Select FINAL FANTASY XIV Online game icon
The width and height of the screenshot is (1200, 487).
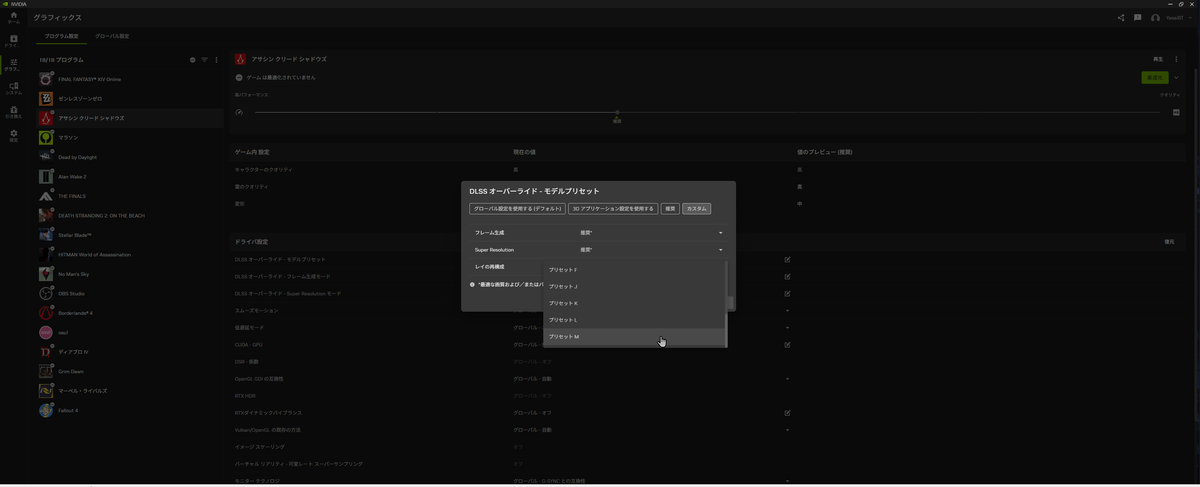pos(46,79)
